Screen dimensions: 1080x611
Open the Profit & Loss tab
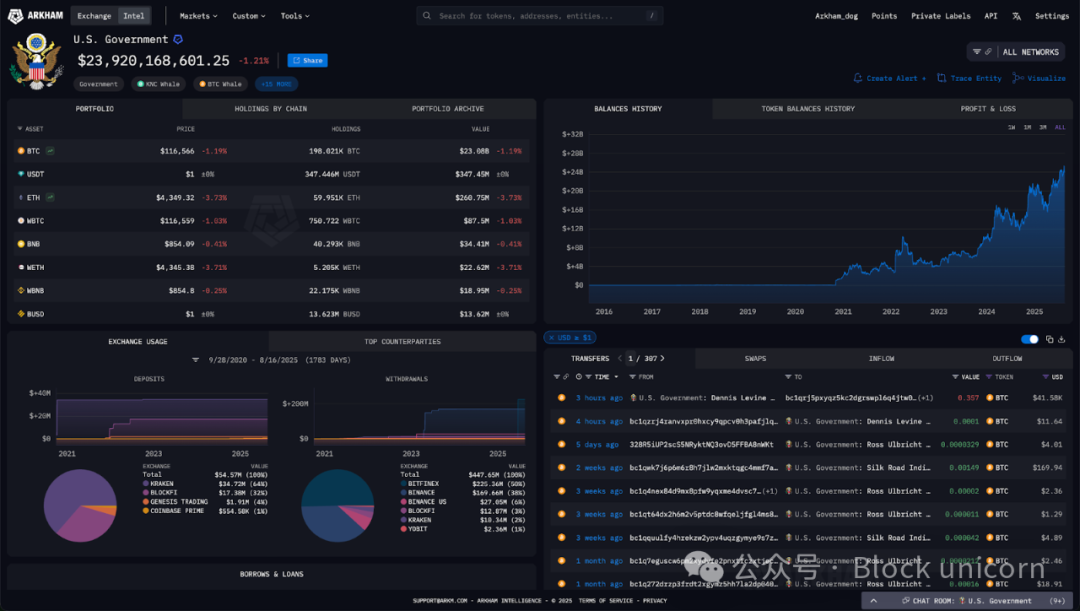[987, 109]
